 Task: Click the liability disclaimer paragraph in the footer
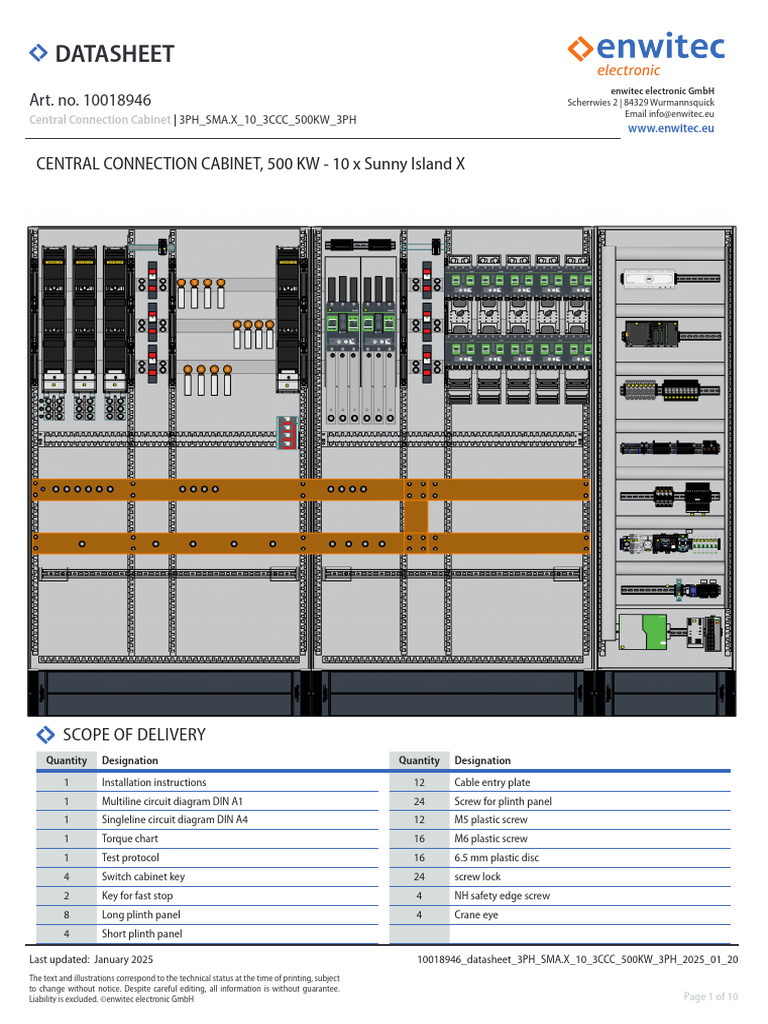(x=184, y=988)
